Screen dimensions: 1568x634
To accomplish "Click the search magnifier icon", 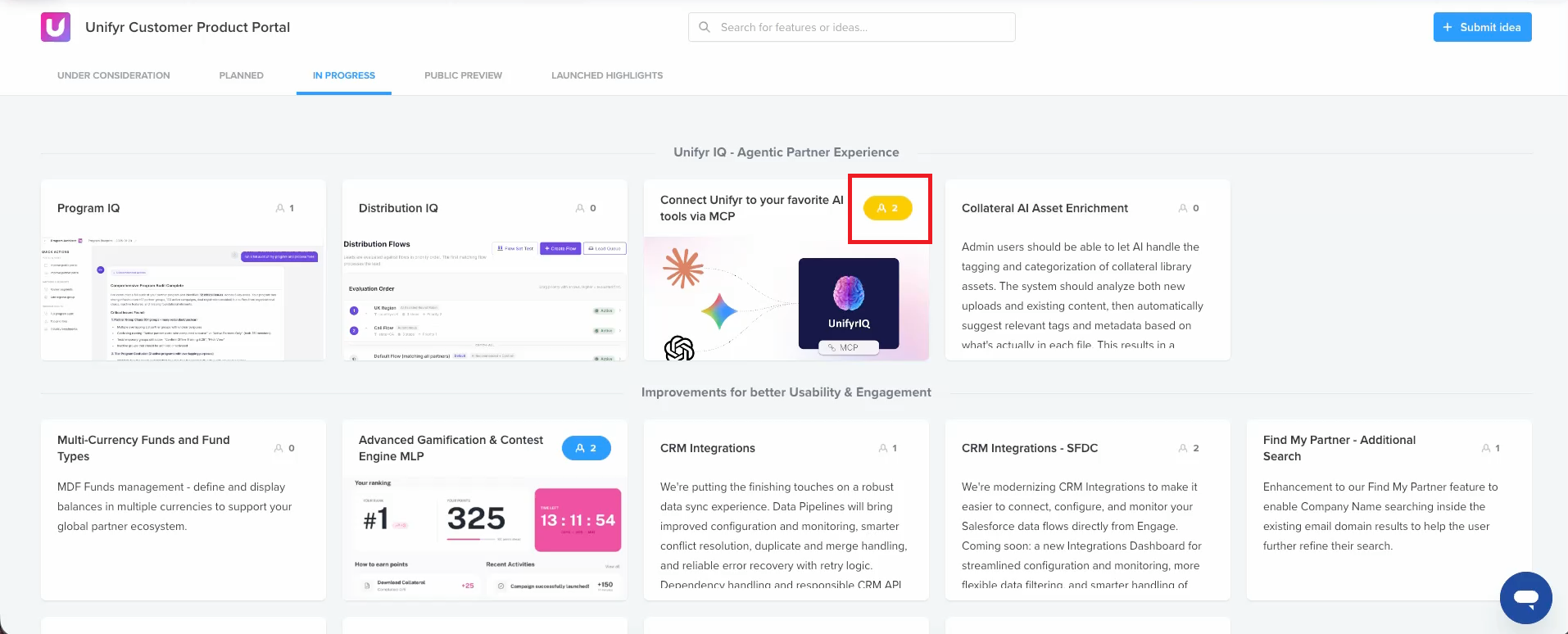I will [x=705, y=27].
